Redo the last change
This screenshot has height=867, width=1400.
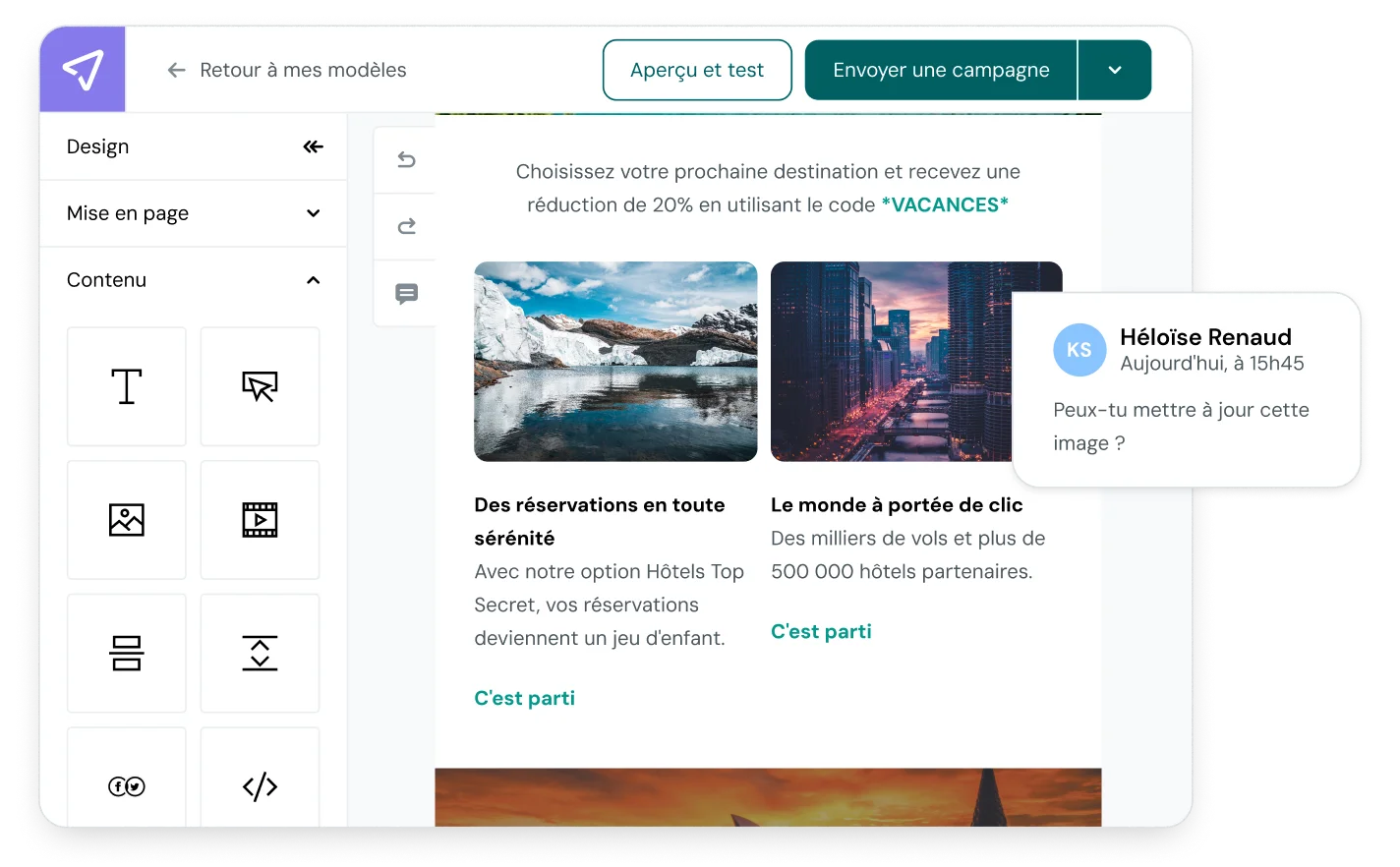406,226
